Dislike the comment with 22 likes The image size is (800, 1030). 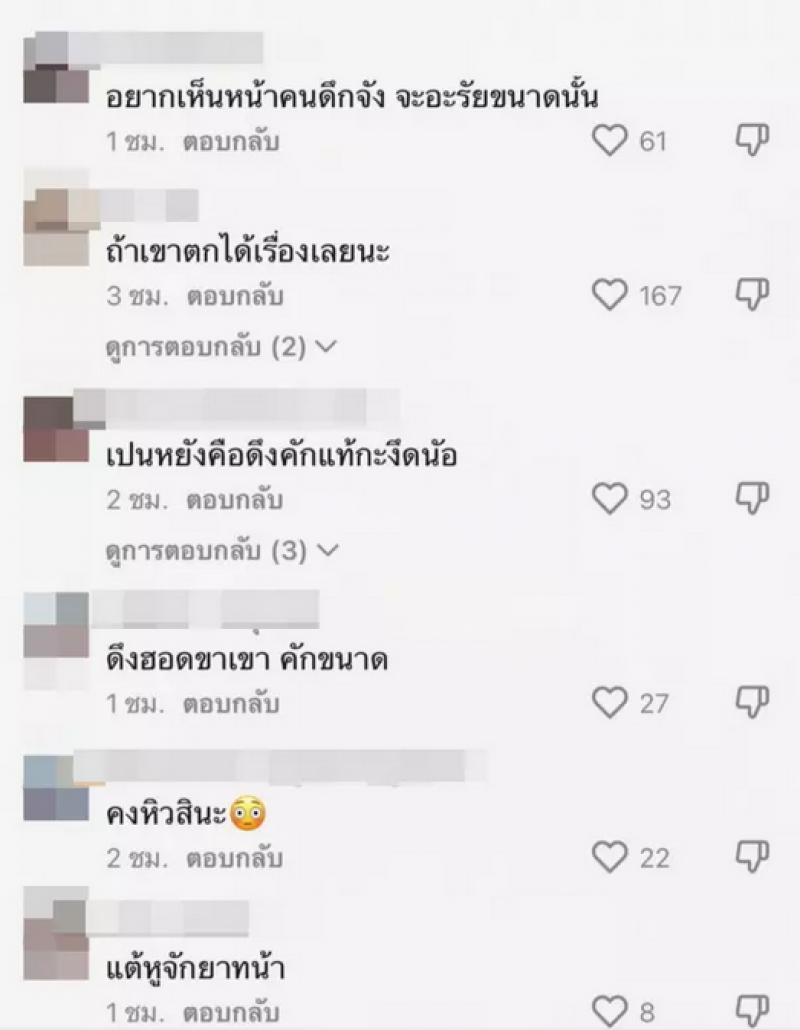point(751,857)
